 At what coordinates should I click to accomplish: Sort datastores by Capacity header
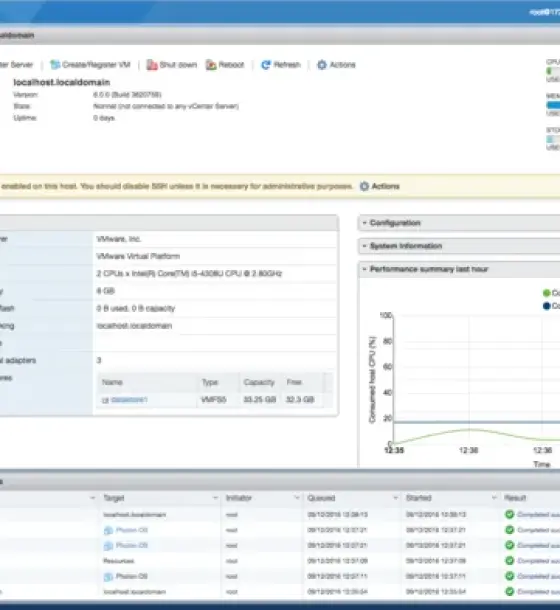[259, 382]
